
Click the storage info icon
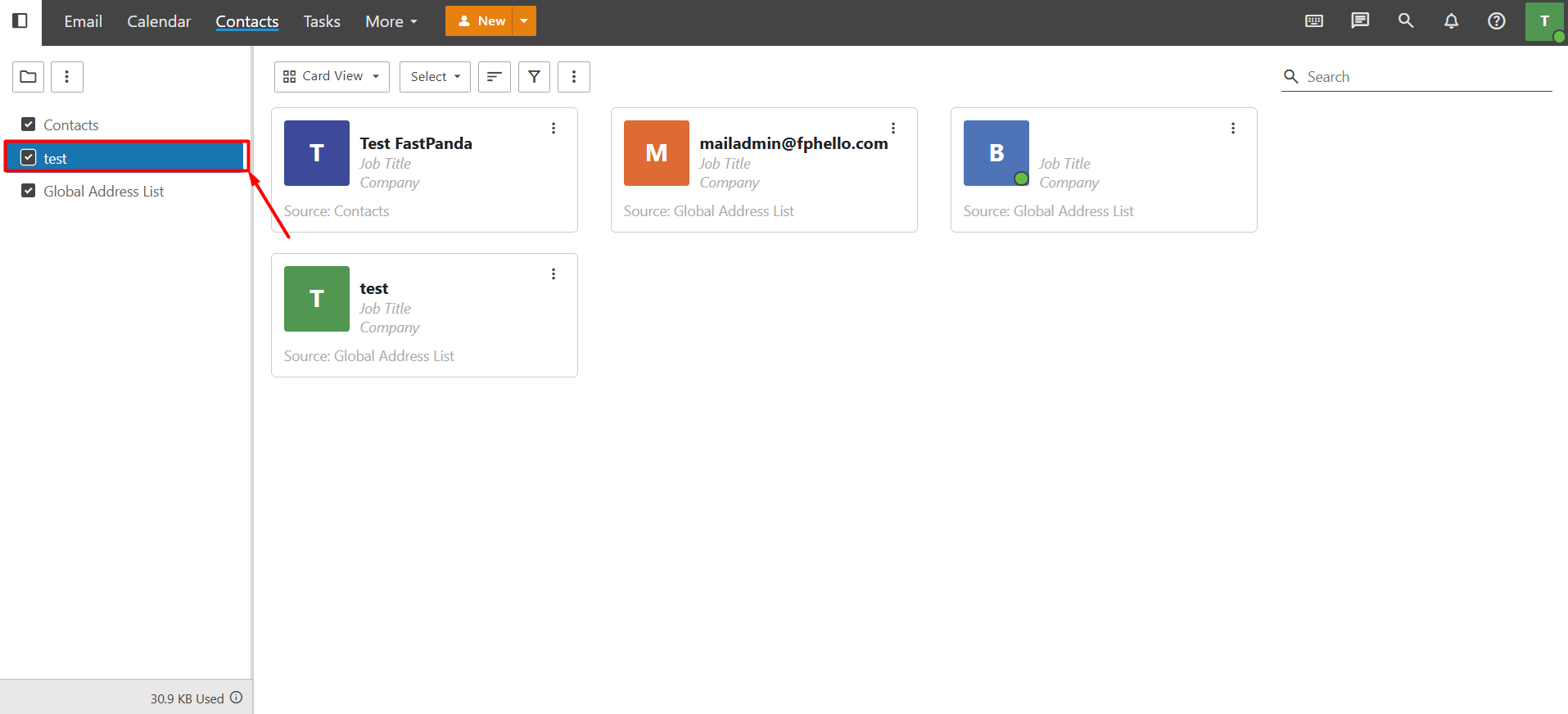[237, 698]
